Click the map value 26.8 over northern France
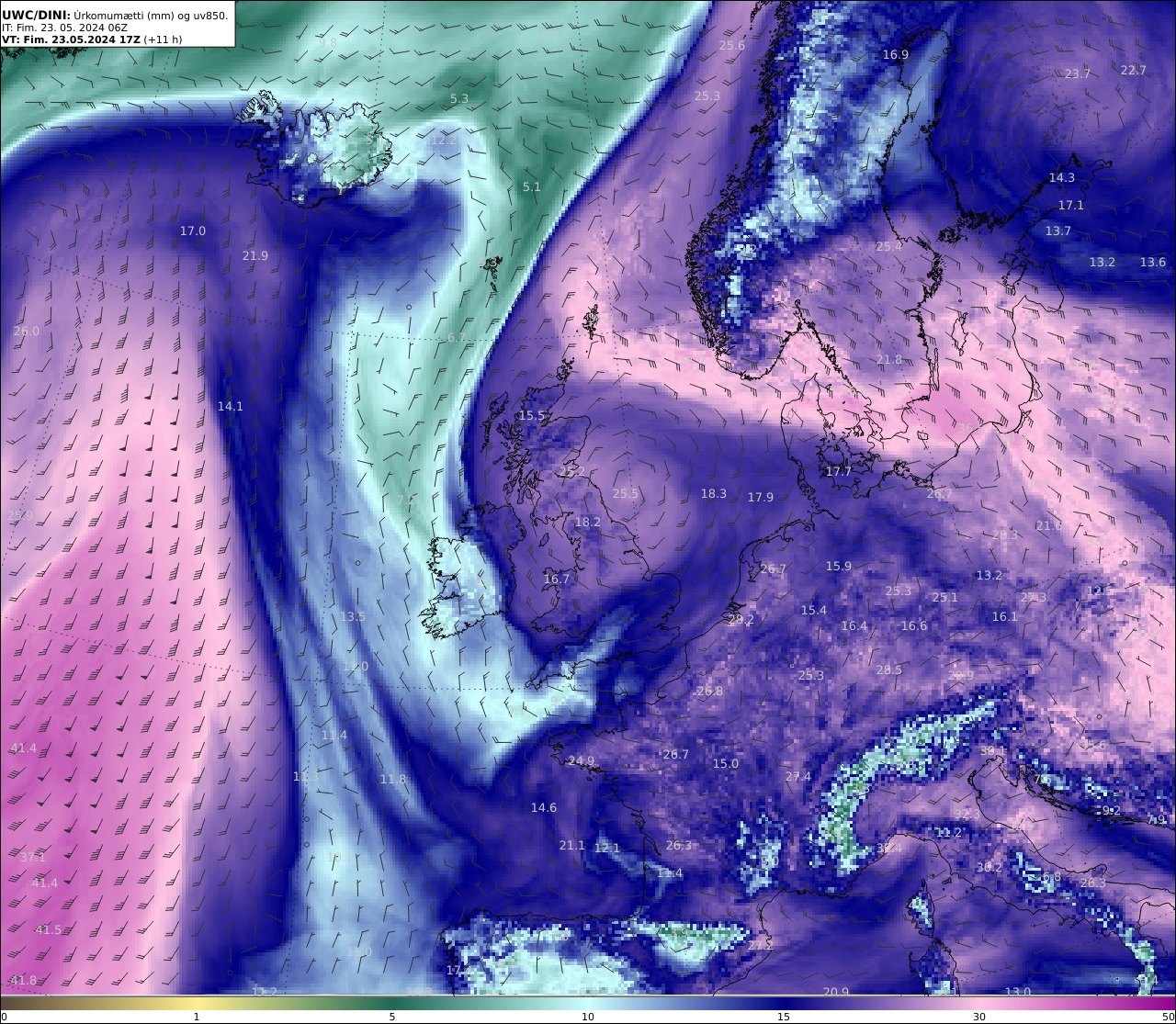The image size is (1176, 1024). coord(710,692)
